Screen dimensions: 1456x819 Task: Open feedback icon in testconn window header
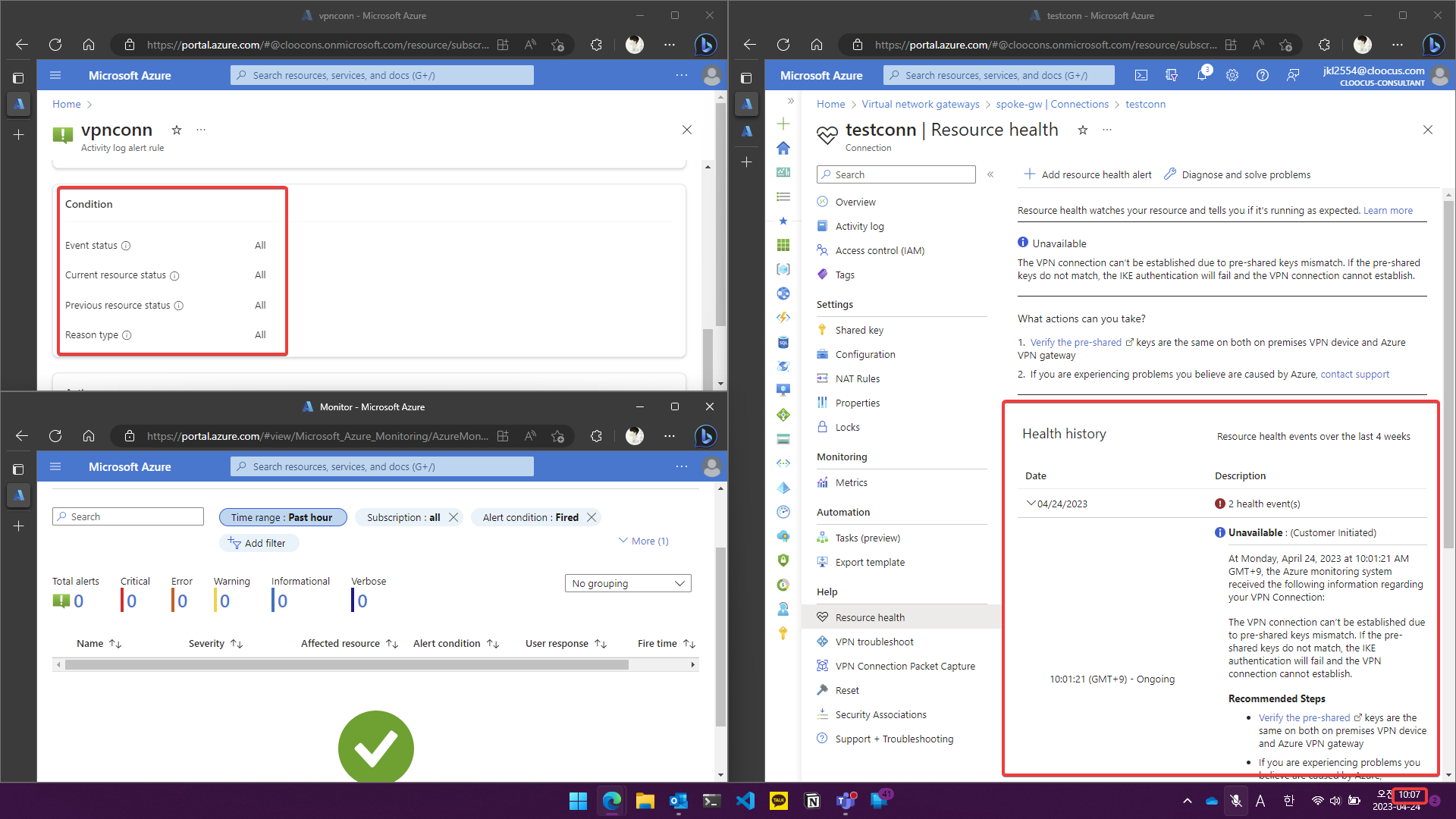[x=1293, y=75]
